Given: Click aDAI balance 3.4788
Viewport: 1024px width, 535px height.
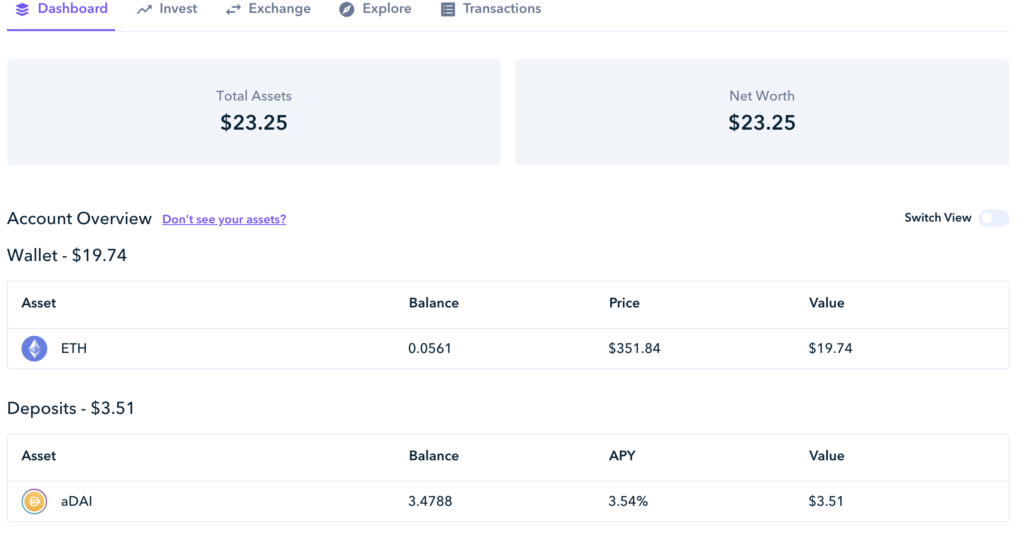Looking at the screenshot, I should [x=430, y=501].
